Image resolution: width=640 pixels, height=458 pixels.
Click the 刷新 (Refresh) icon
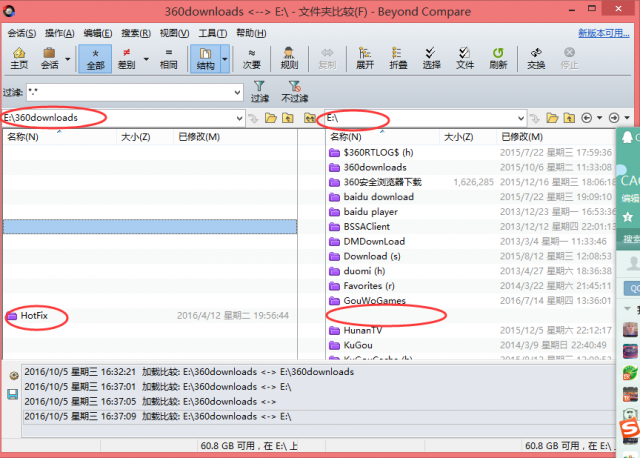coord(498,59)
